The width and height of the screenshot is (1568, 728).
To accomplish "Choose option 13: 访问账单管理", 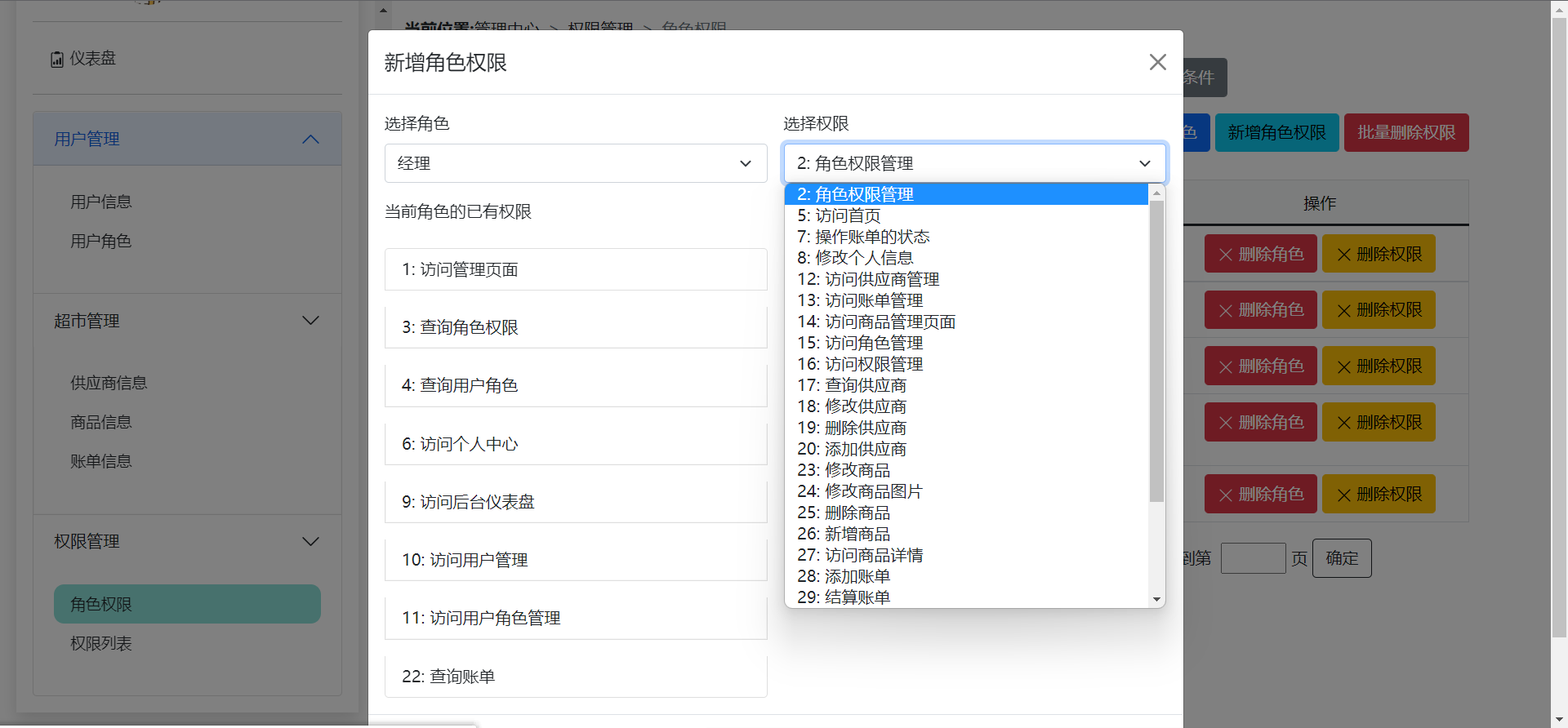I will click(x=966, y=300).
